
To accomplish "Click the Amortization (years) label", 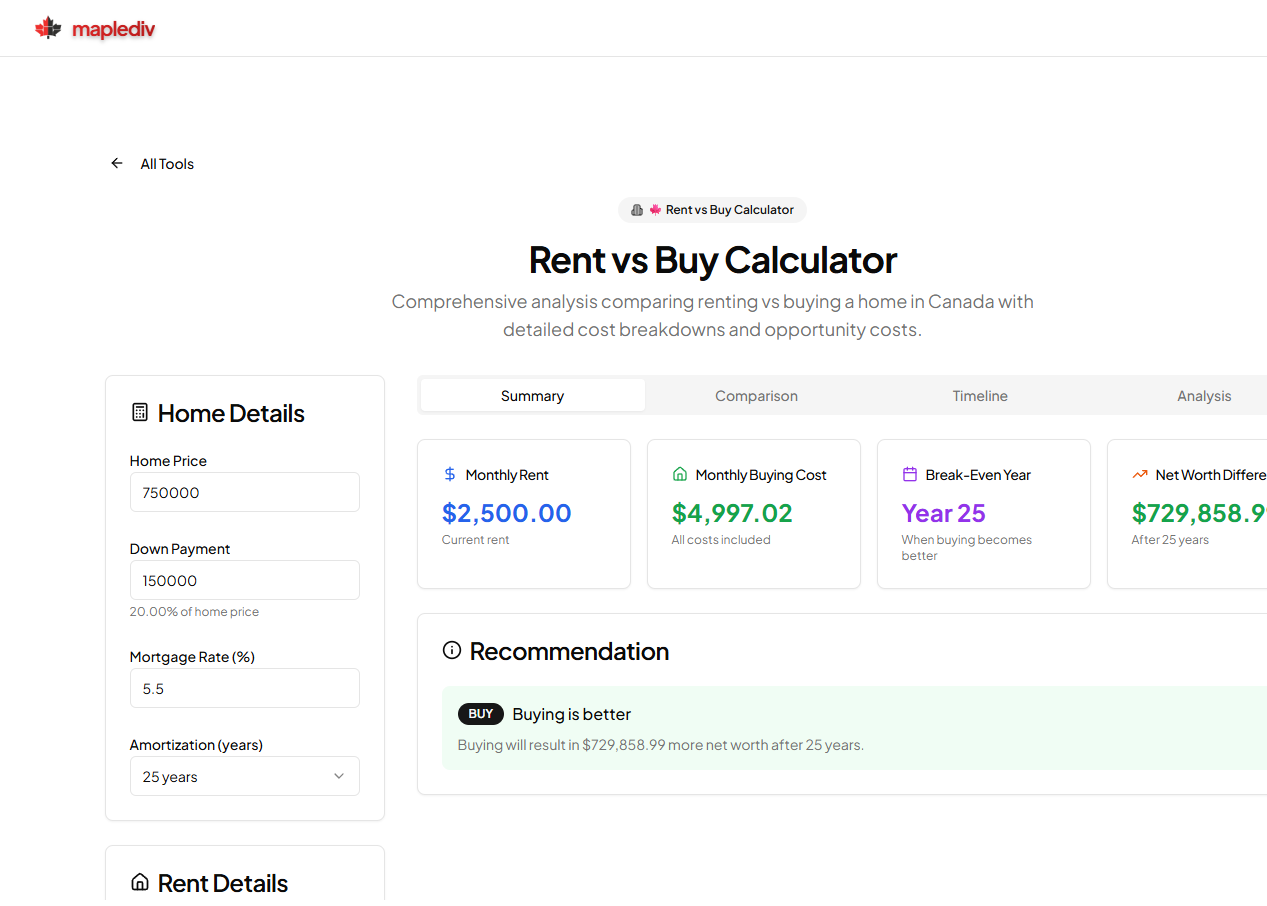I will [x=196, y=745].
